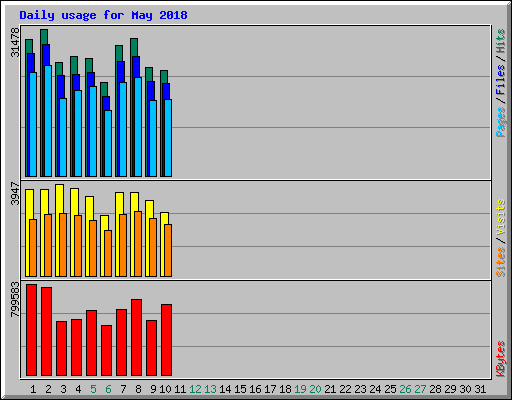Click the chart title "Daily usage for May 2018"
The height and width of the screenshot is (400, 512).
click(x=103, y=15)
